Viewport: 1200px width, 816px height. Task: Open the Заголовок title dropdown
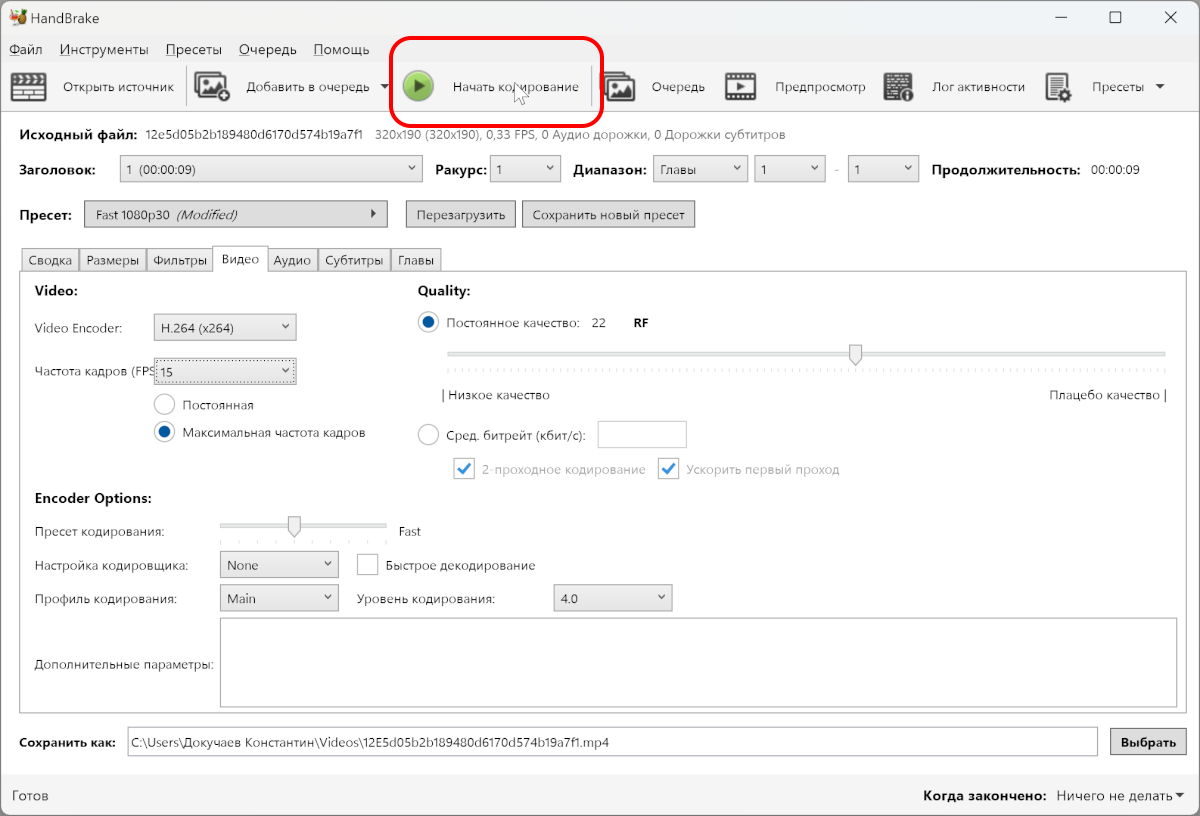tap(271, 170)
